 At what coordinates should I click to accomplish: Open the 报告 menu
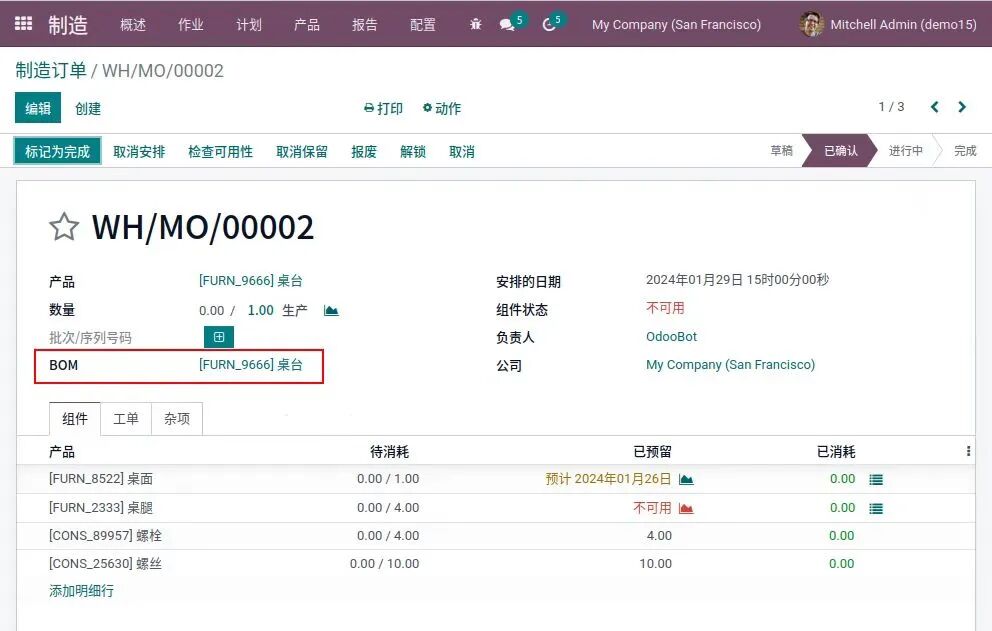[x=365, y=24]
